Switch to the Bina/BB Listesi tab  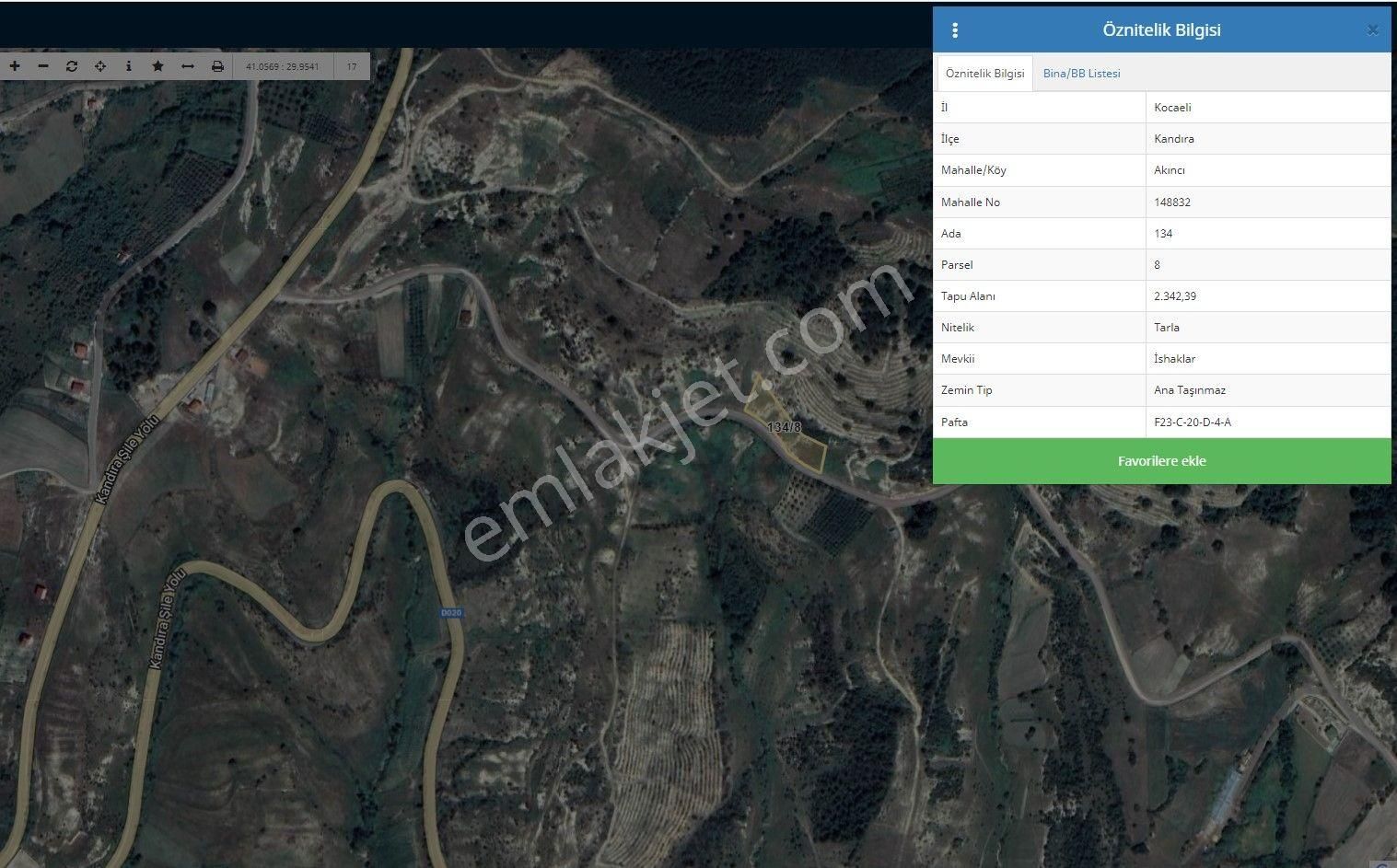click(x=1081, y=74)
